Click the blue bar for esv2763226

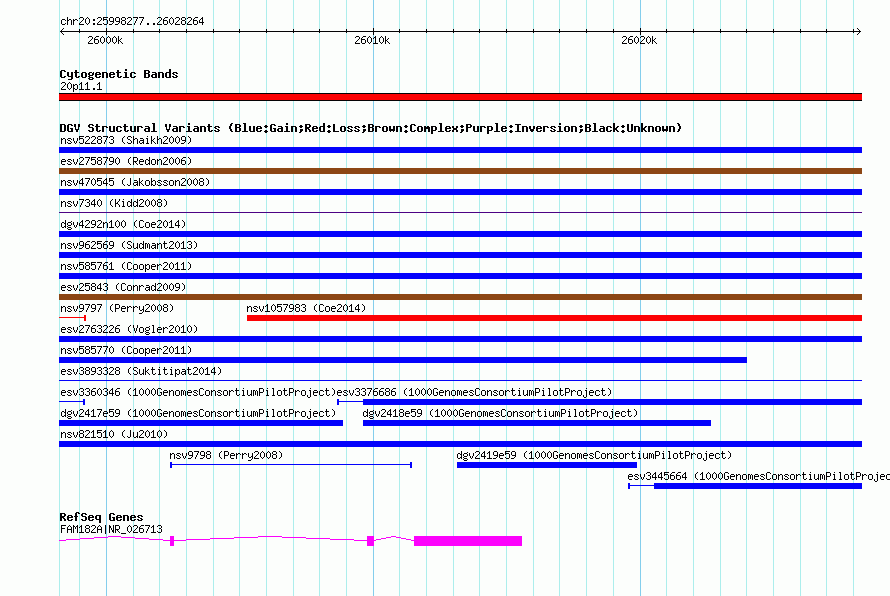pos(460,339)
